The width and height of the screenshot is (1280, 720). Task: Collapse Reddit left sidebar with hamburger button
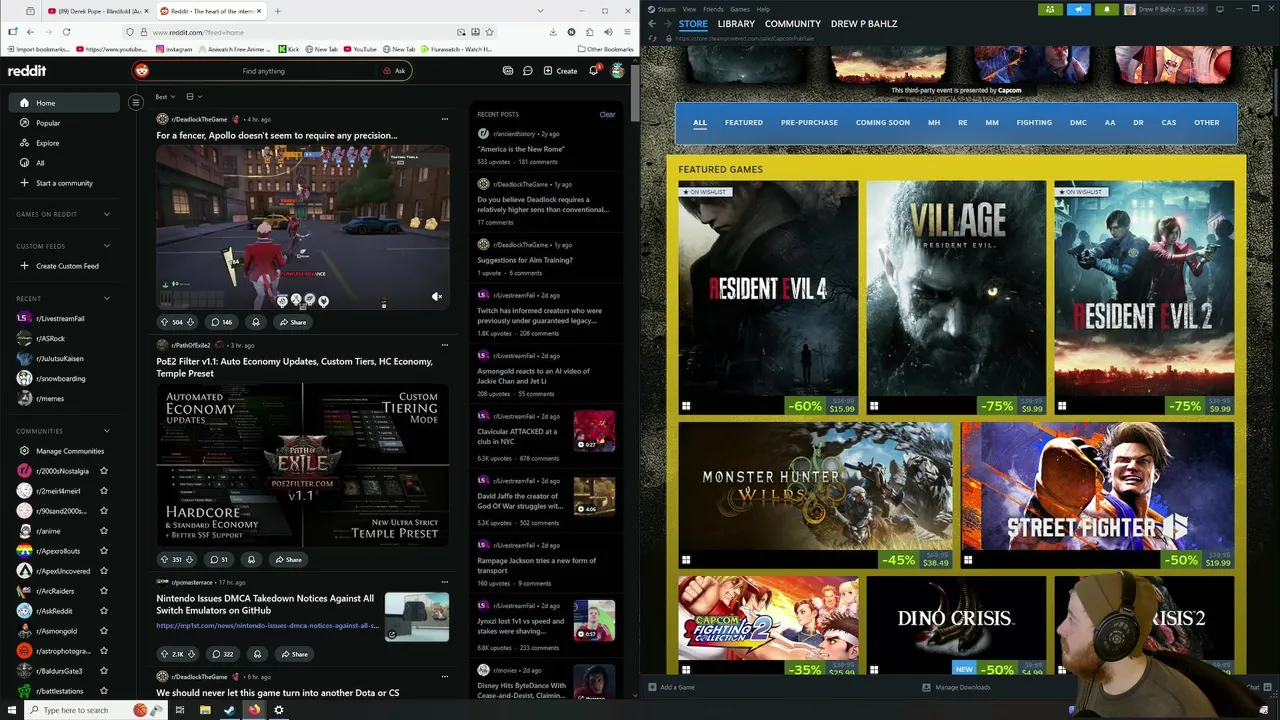pos(136,102)
